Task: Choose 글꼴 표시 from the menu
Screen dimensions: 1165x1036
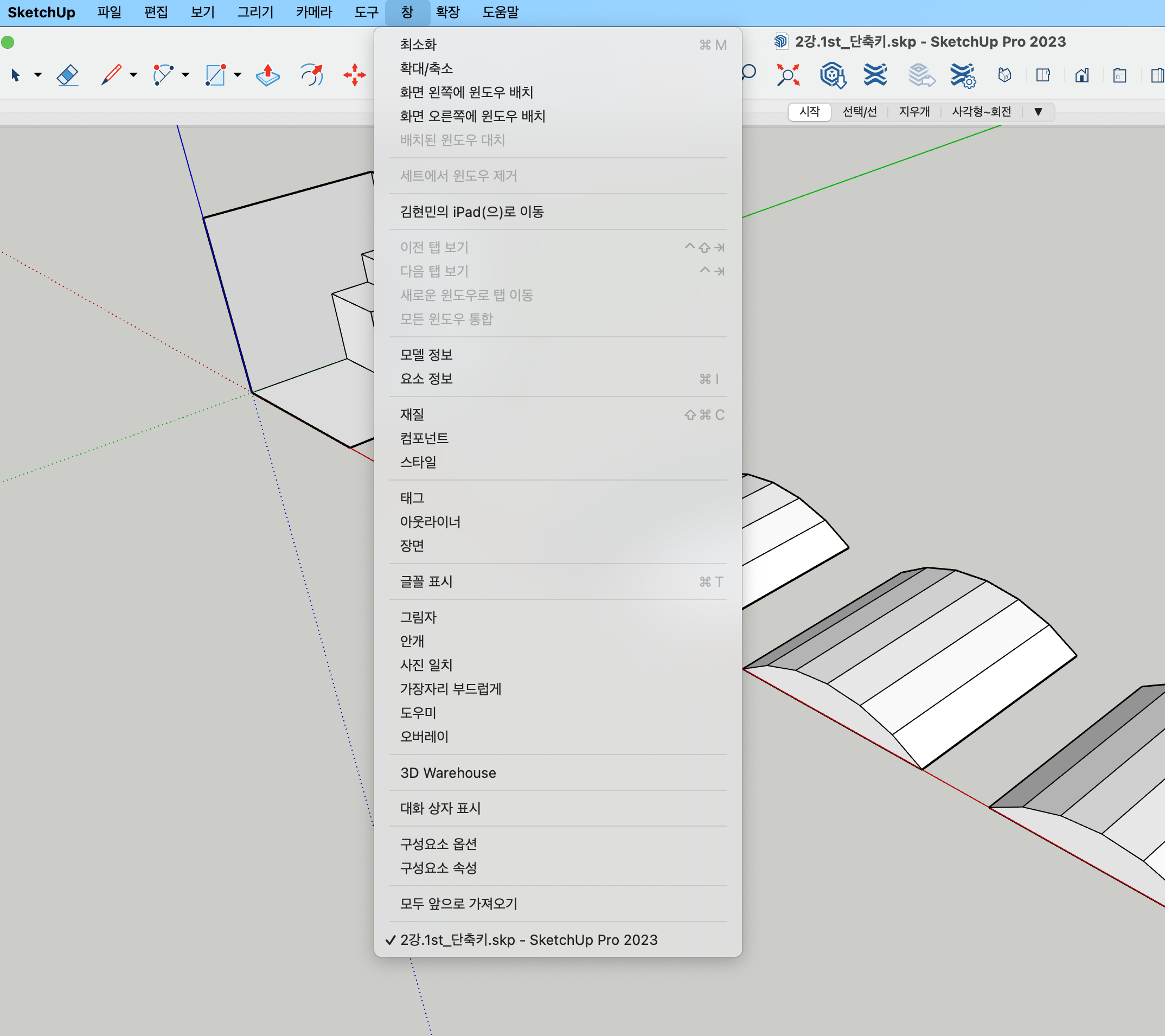Action: pyautogui.click(x=558, y=581)
